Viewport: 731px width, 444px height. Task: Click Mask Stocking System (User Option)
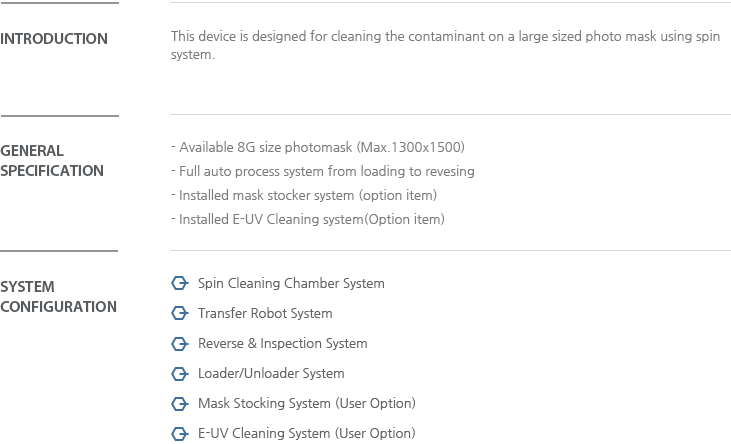point(306,403)
